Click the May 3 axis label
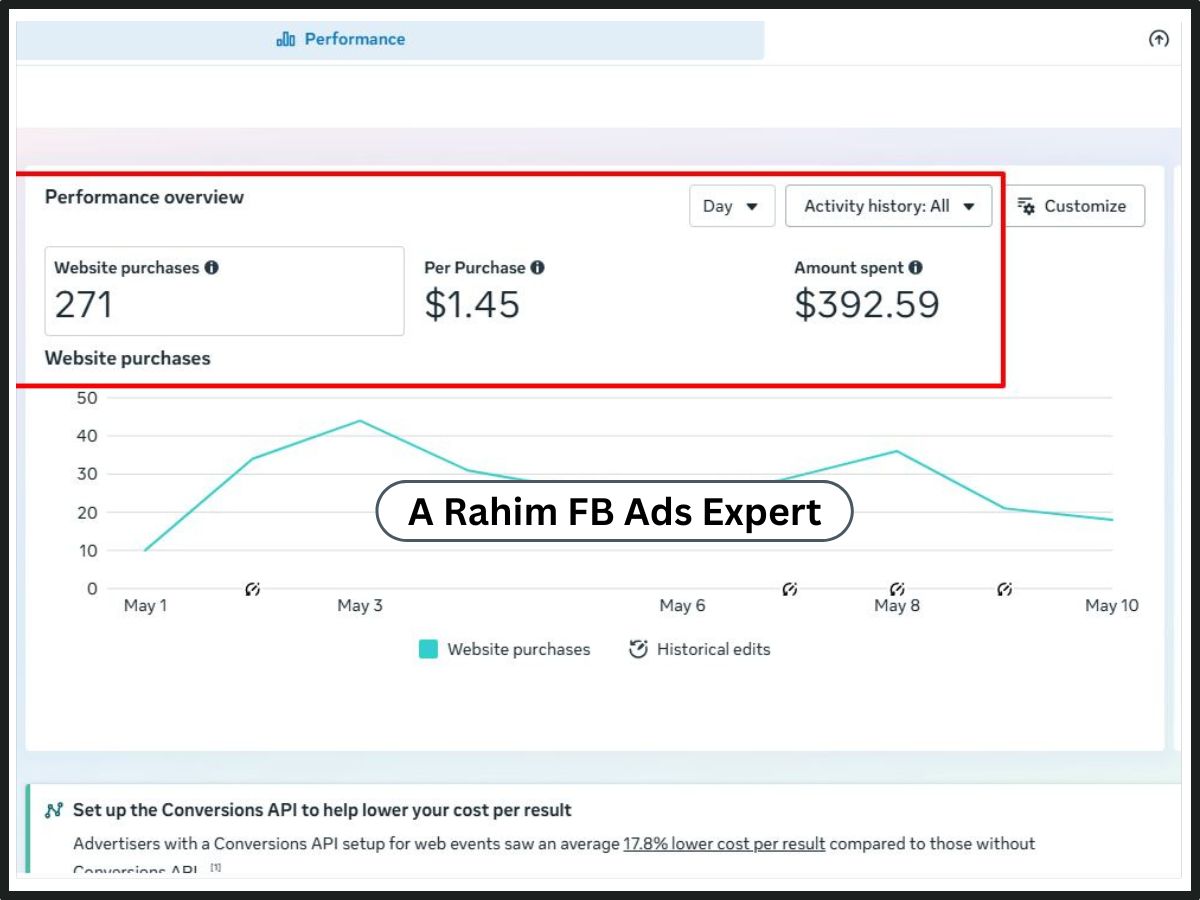The image size is (1200, 900). [x=360, y=606]
